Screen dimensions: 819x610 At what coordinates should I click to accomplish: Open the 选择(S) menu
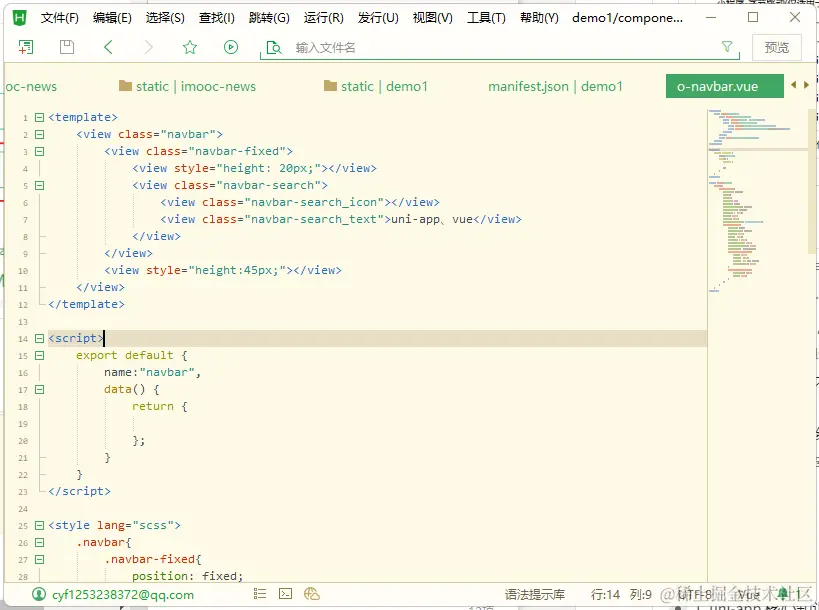[165, 18]
